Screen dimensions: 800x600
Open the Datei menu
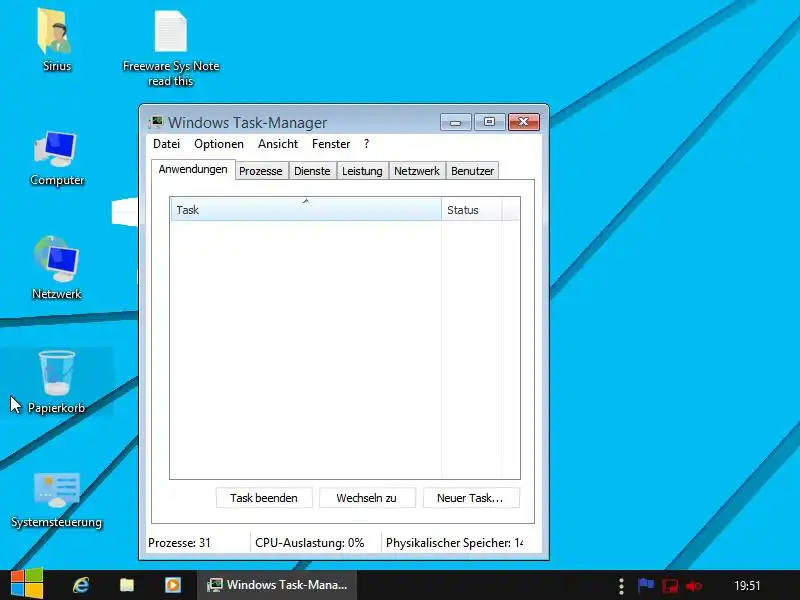point(166,144)
